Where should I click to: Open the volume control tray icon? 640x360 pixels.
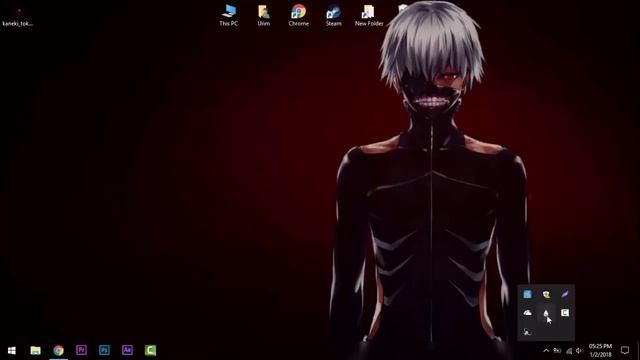point(579,351)
